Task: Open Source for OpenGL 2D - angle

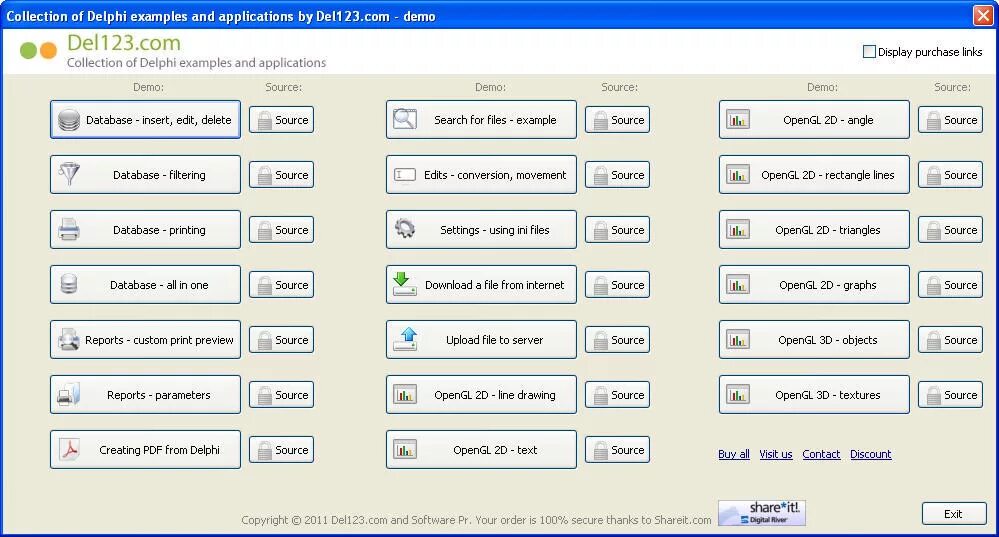Action: [x=951, y=120]
